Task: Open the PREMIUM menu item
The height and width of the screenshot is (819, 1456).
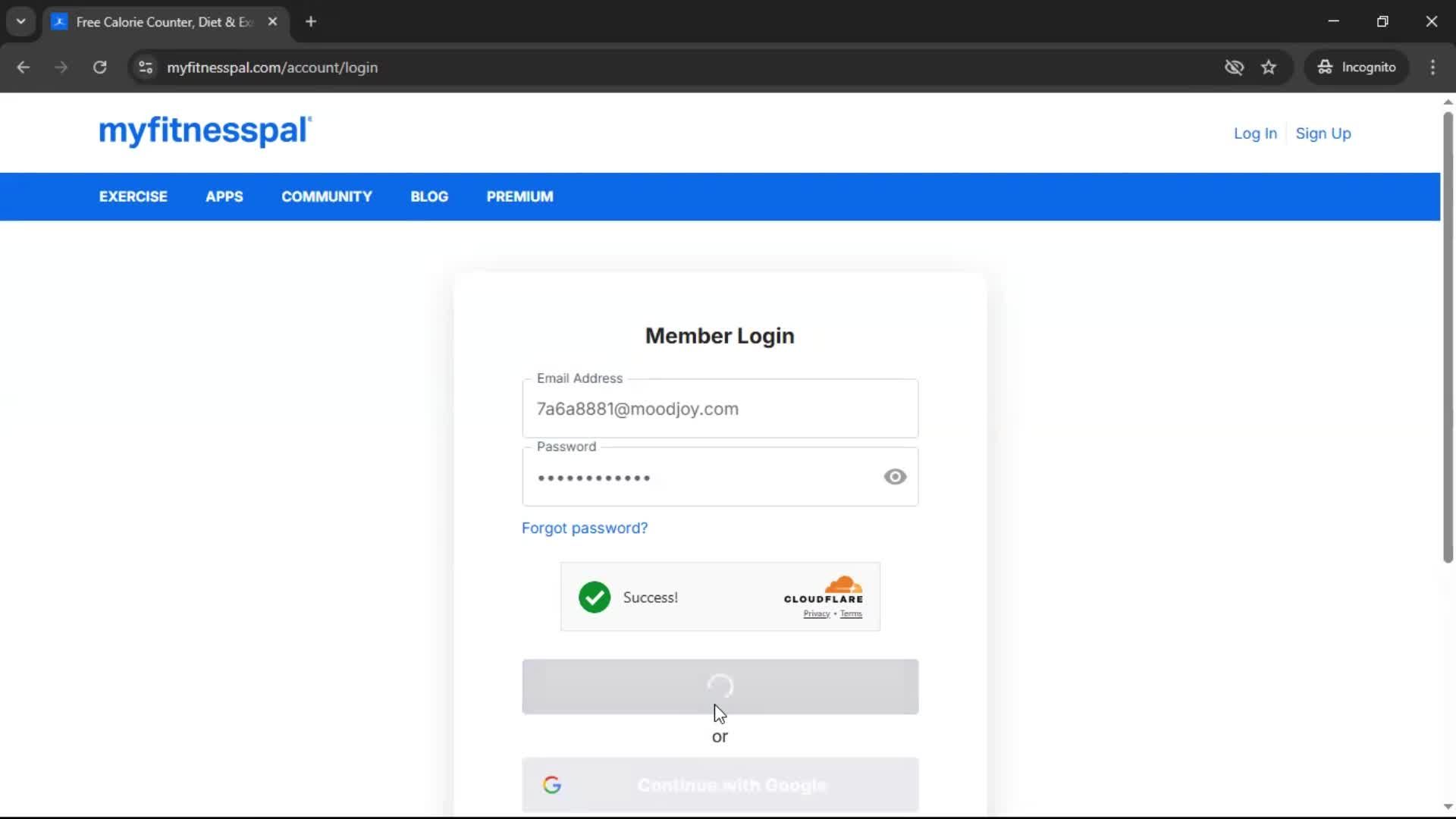Action: (x=520, y=196)
